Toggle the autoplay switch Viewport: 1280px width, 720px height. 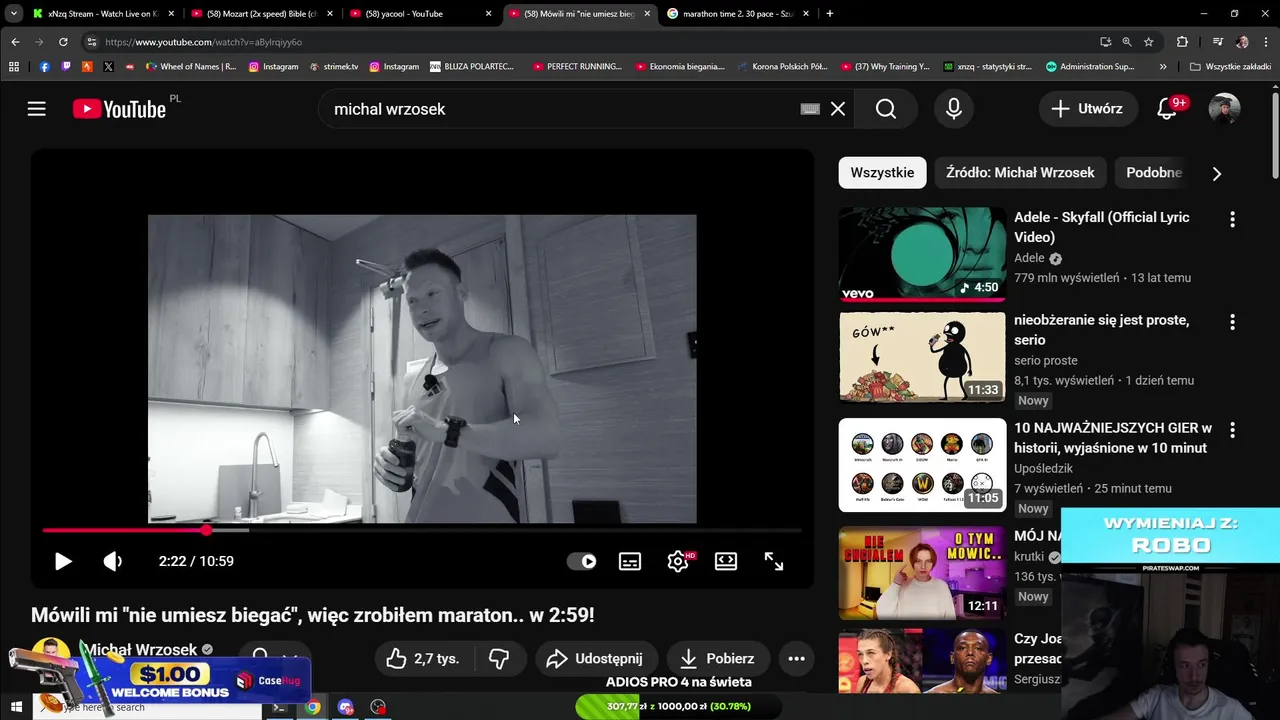pyautogui.click(x=582, y=561)
